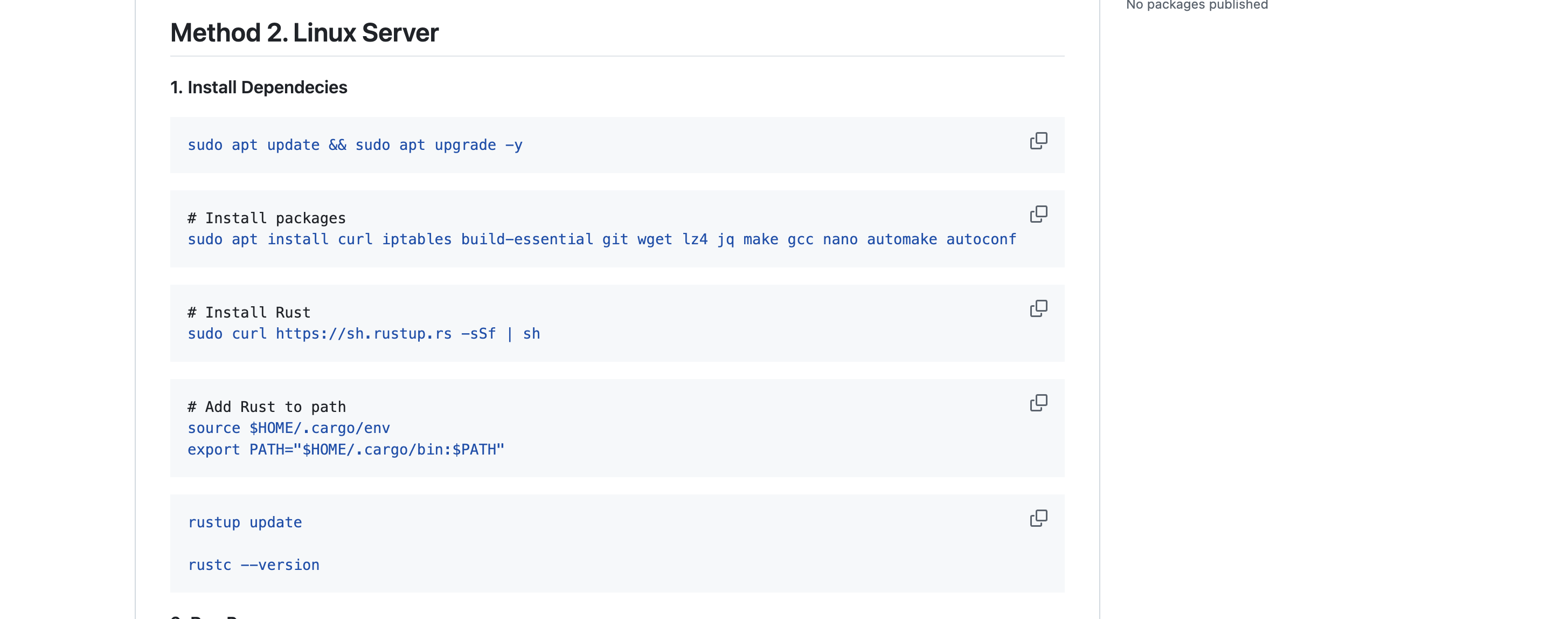Click the 'source $HOME/.cargo/env' line
The image size is (1568, 619).
[x=288, y=428]
